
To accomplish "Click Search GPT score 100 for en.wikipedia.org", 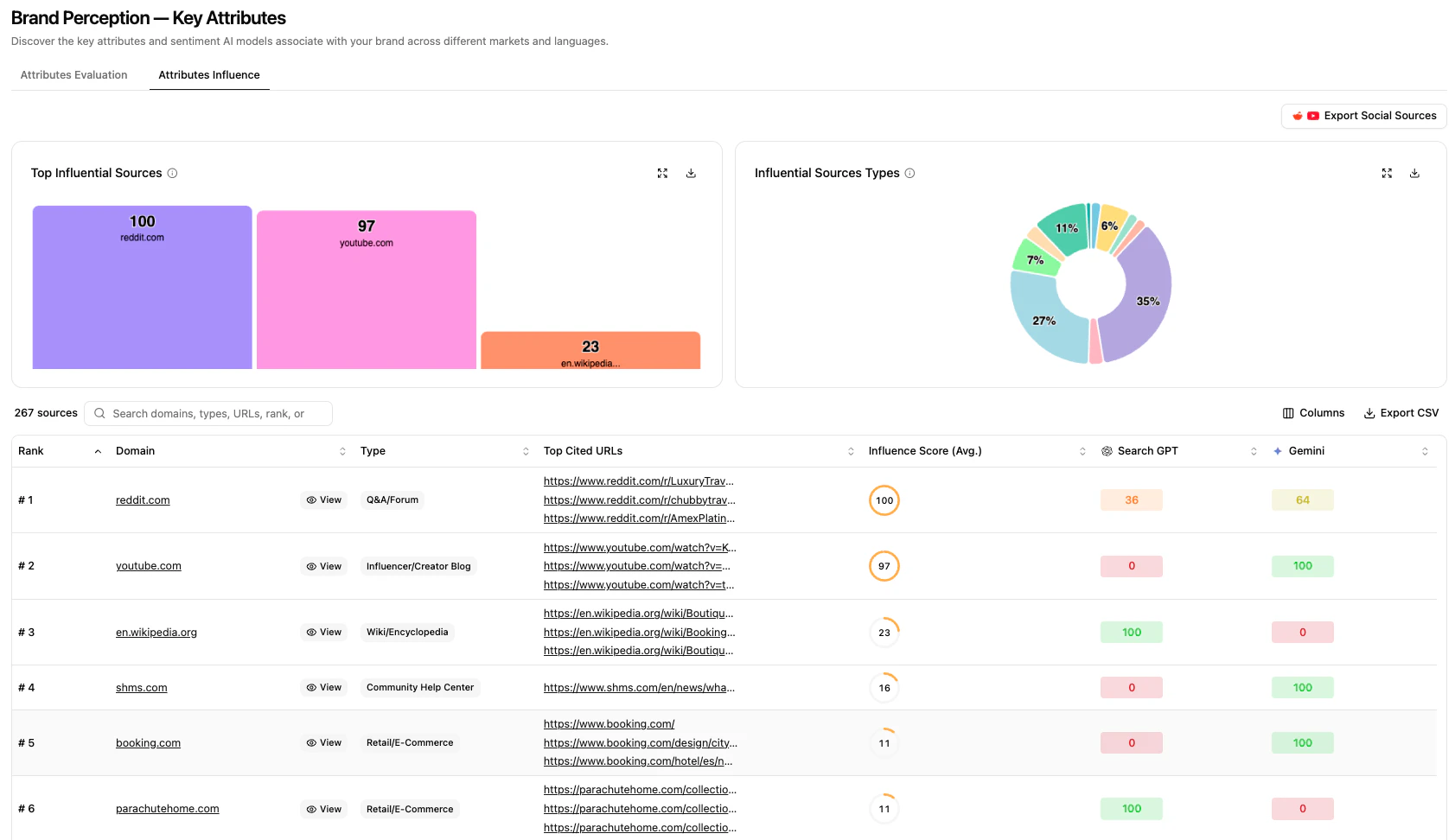I will [1132, 633].
